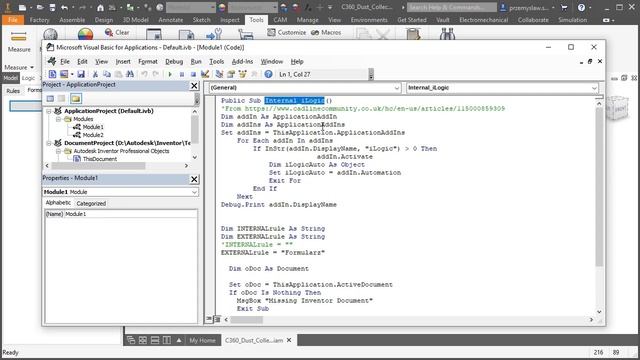
Task: Toggle Design Mode icon in VBA toolbar
Action: [205, 74]
